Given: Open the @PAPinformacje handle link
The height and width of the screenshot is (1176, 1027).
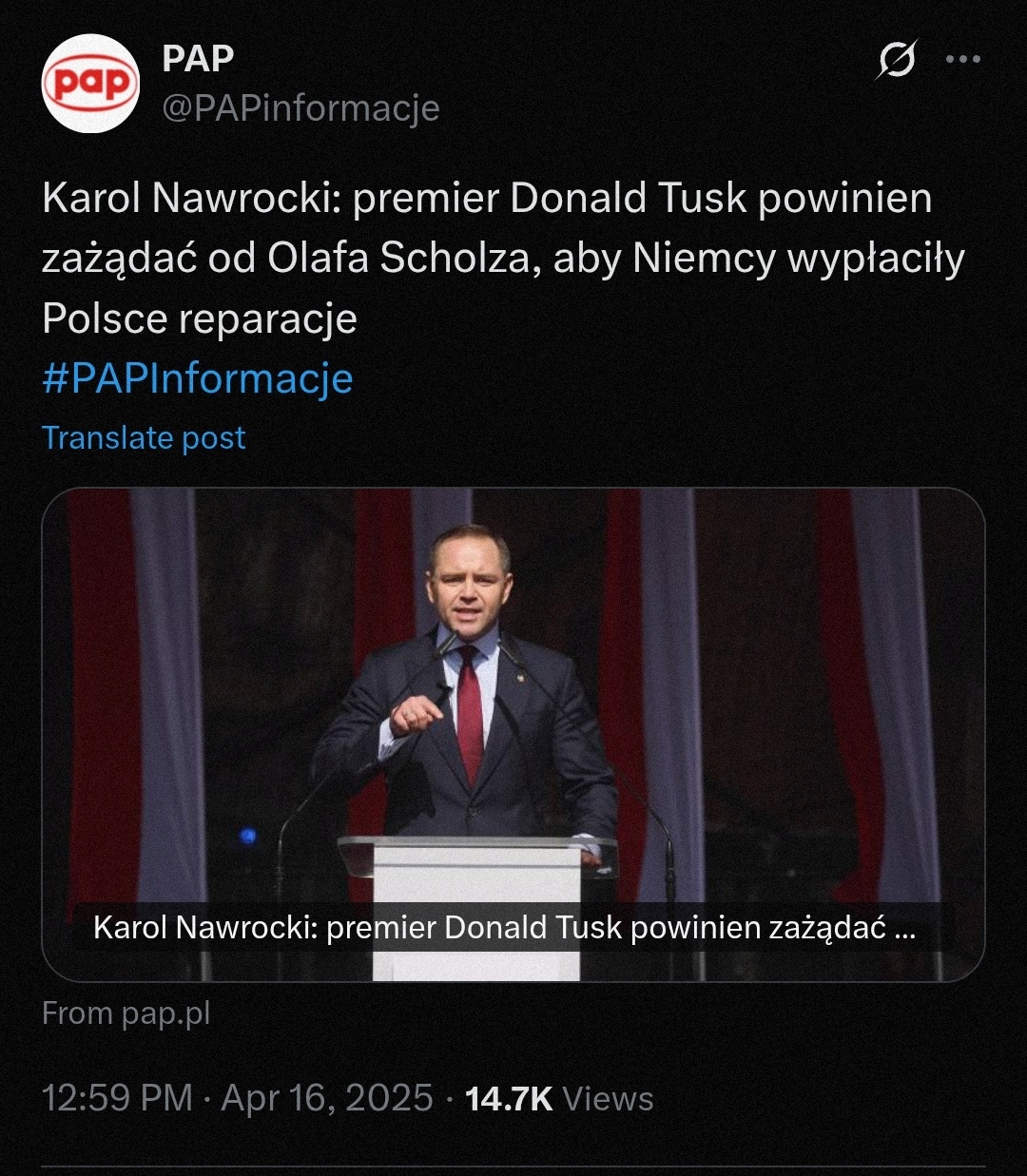Looking at the screenshot, I should tap(300, 108).
